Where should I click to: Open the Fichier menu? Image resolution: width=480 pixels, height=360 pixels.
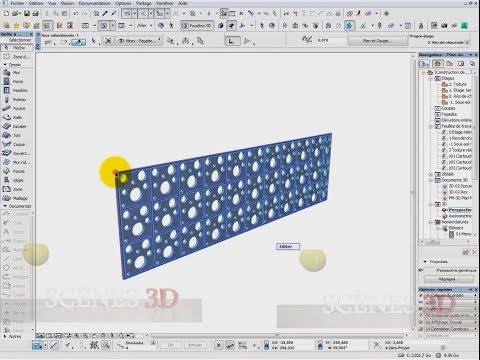pyautogui.click(x=17, y=3)
